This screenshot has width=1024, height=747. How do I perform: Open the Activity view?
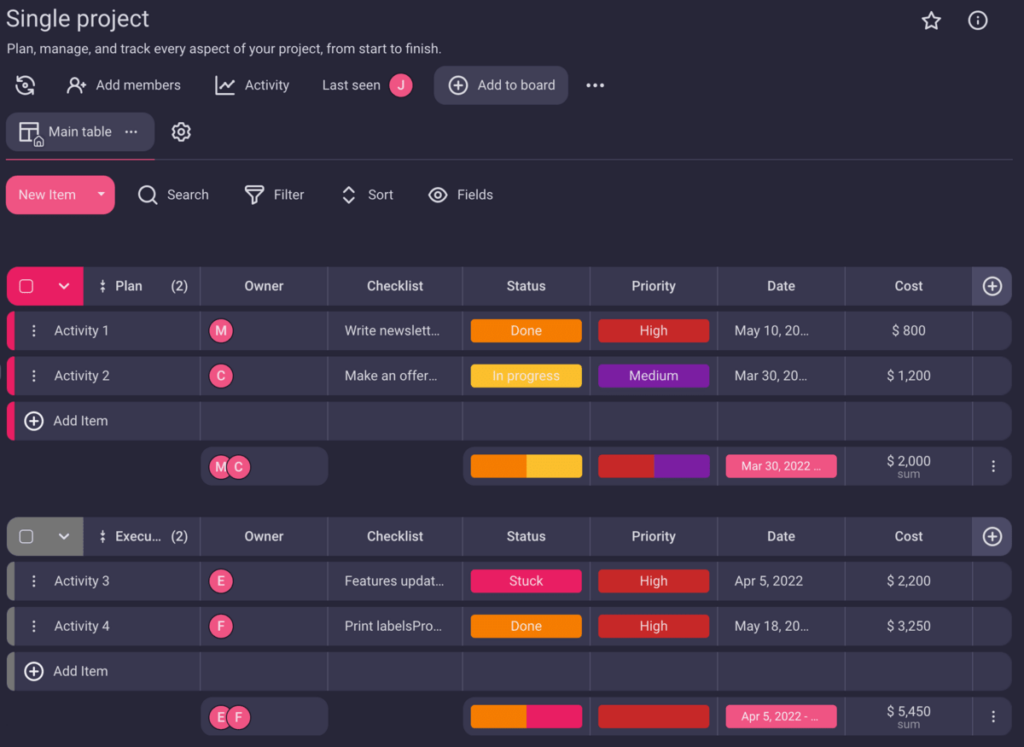click(x=252, y=86)
